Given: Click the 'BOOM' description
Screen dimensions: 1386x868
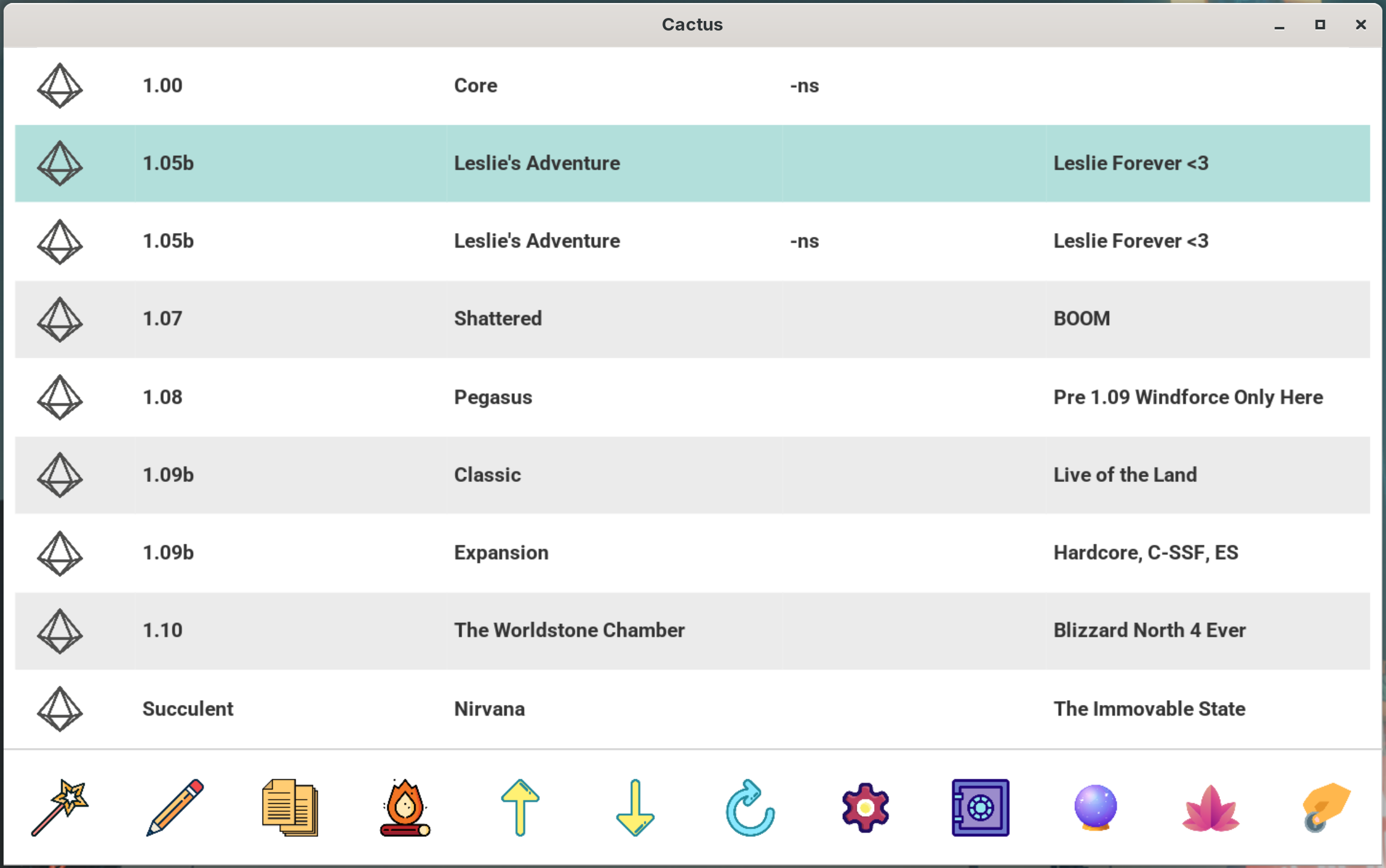Looking at the screenshot, I should 1081,319.
